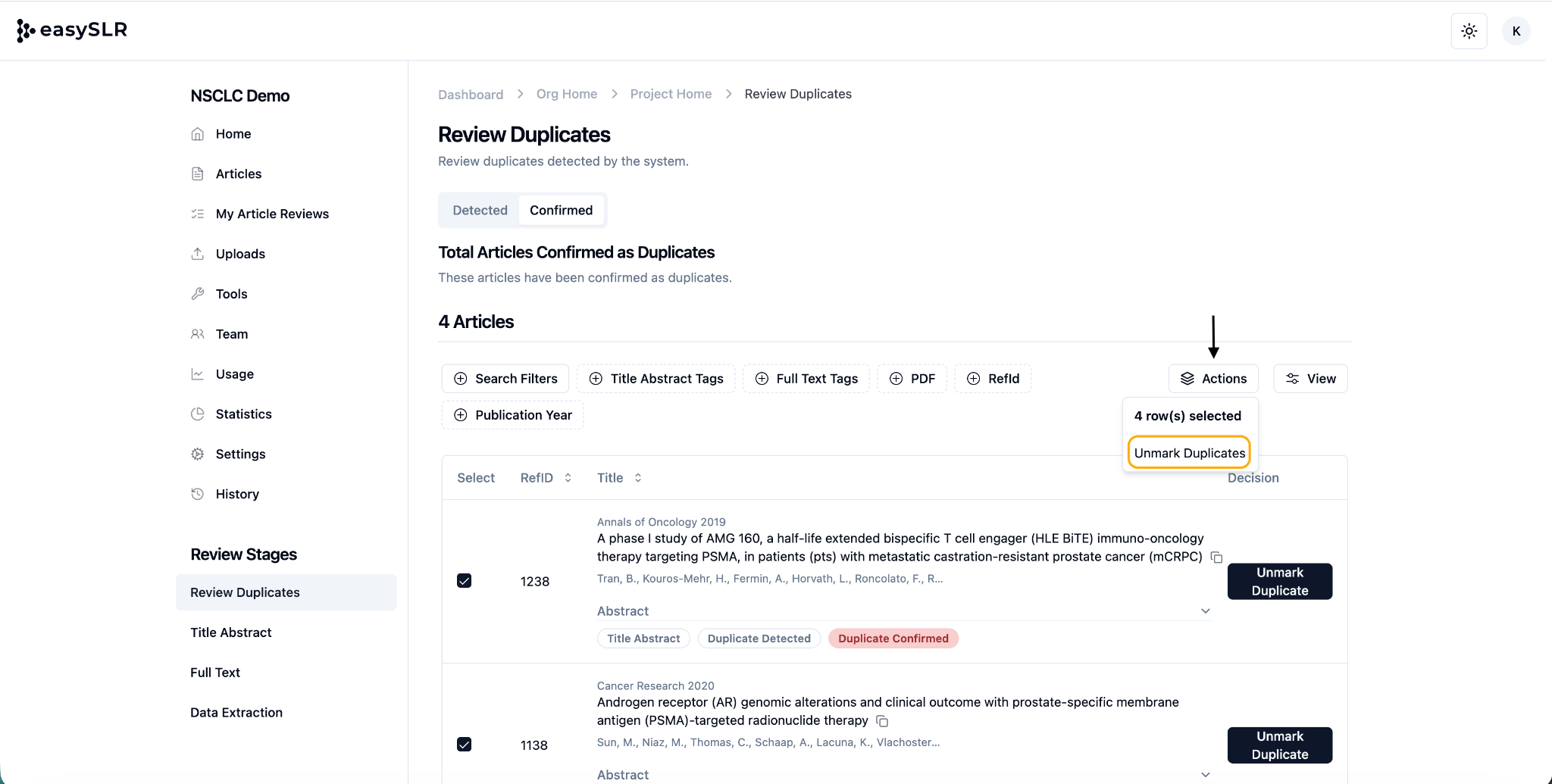Open Statistics from the sidebar
The image size is (1552, 784).
coord(243,414)
